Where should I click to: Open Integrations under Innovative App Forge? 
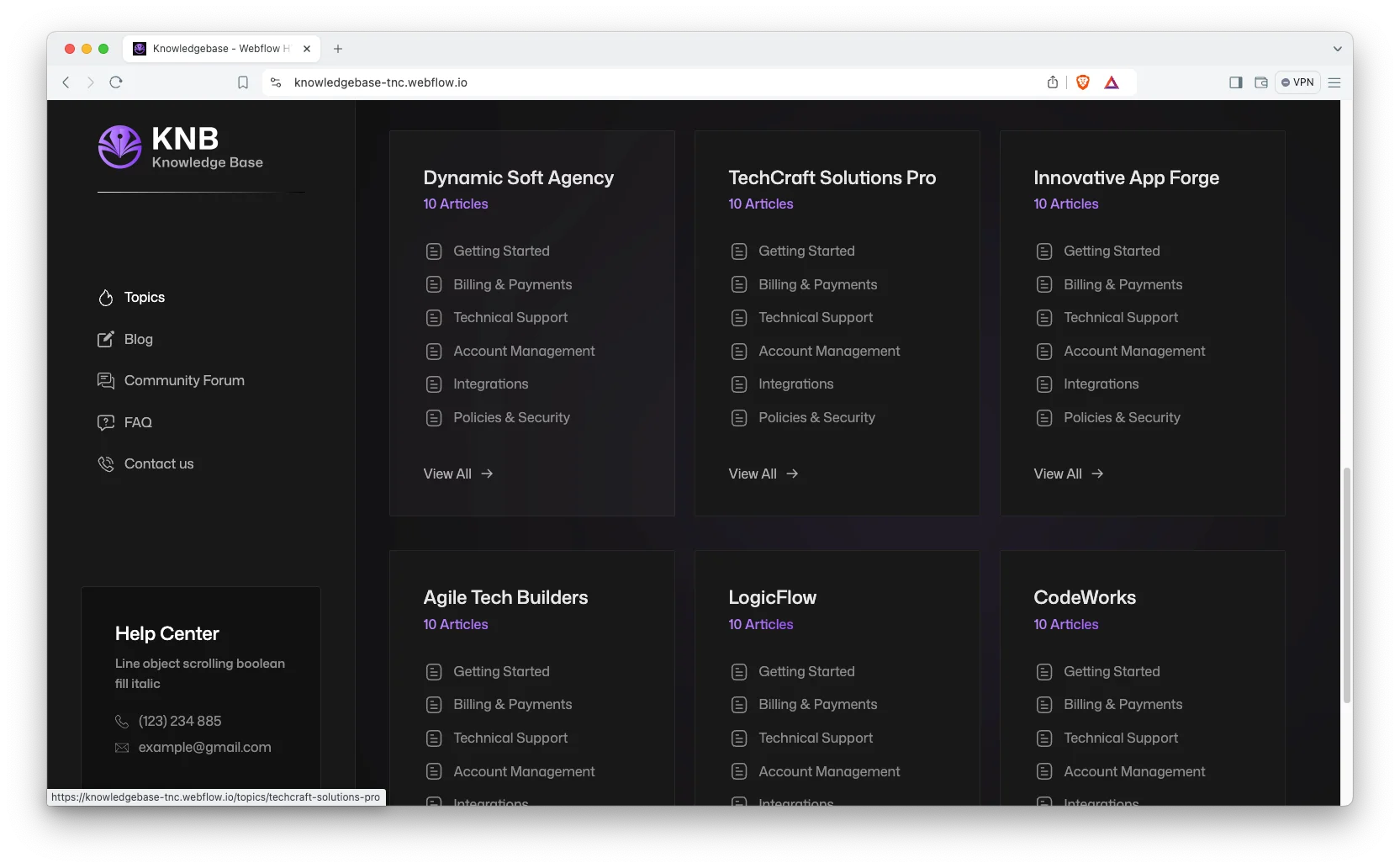1101,384
